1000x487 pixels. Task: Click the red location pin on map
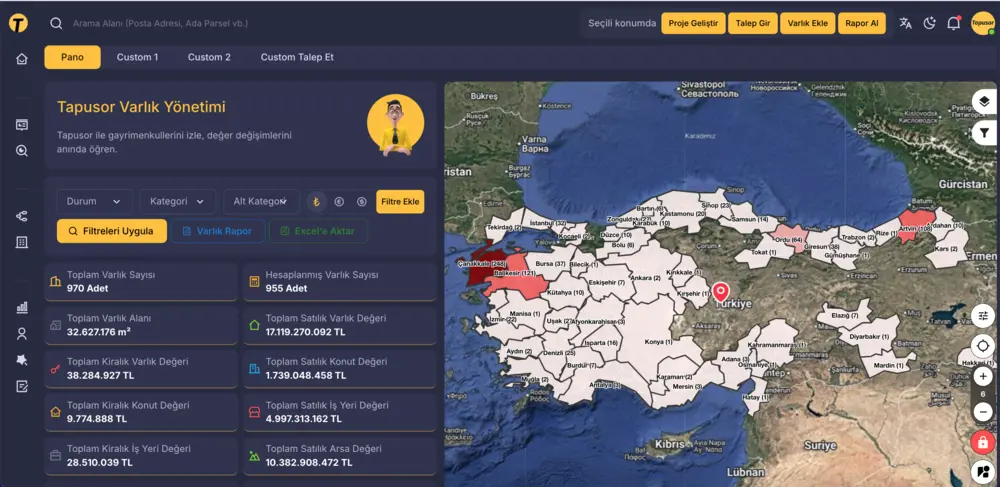tap(721, 292)
